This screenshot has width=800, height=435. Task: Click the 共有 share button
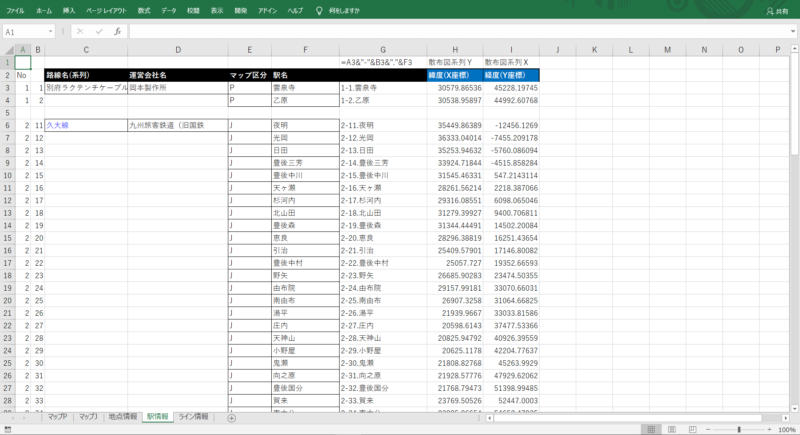[x=775, y=10]
